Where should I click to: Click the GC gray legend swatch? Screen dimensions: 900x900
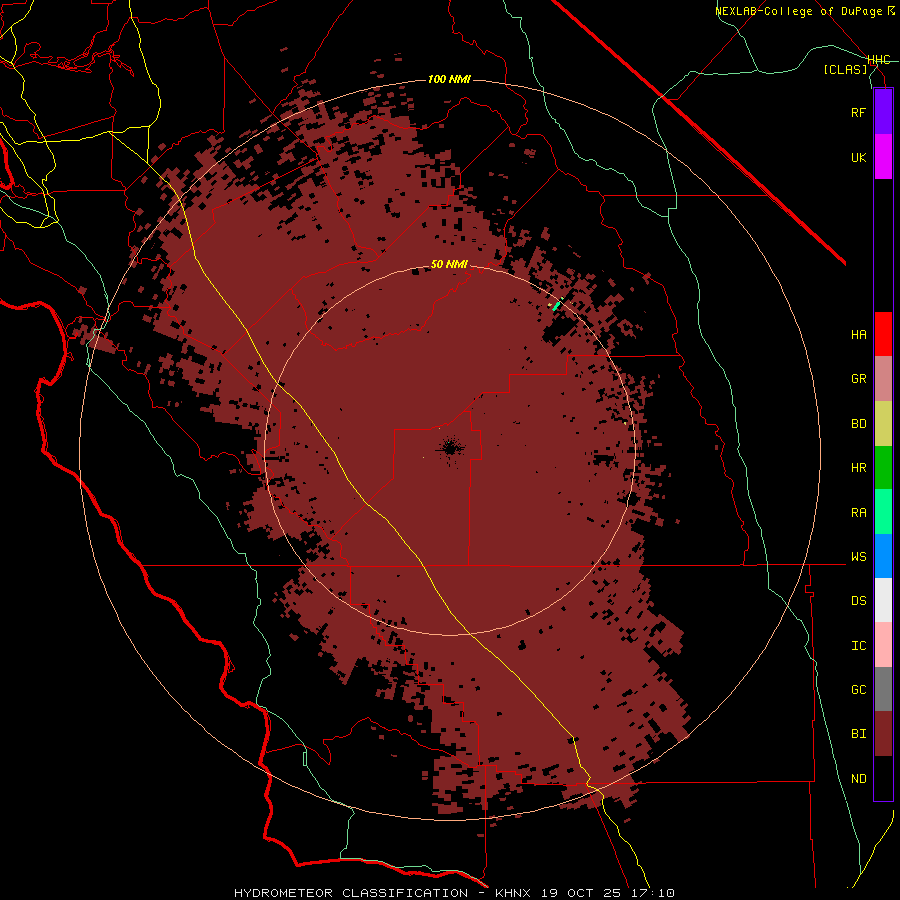pos(883,689)
